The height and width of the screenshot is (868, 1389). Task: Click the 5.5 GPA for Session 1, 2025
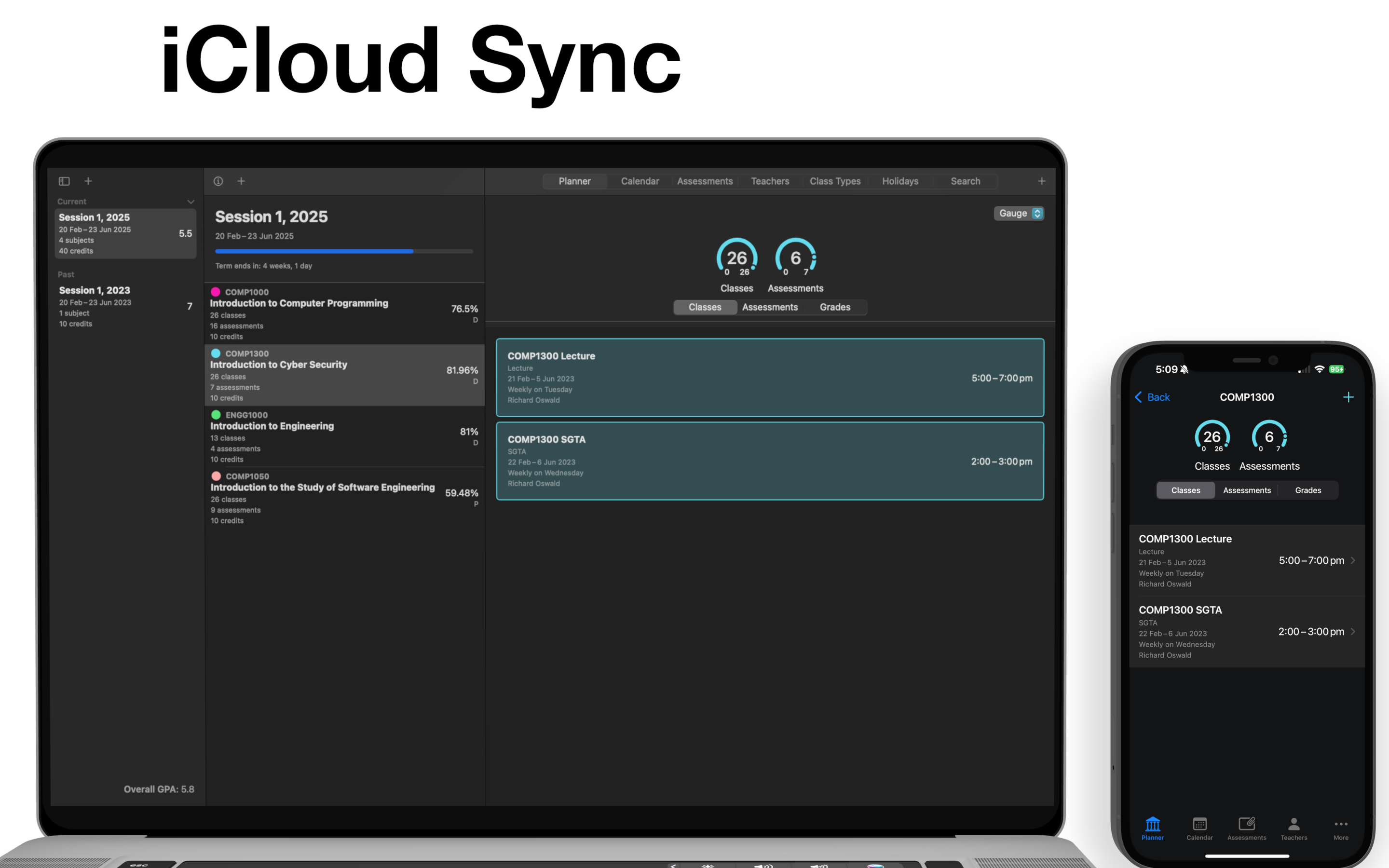pyautogui.click(x=185, y=234)
